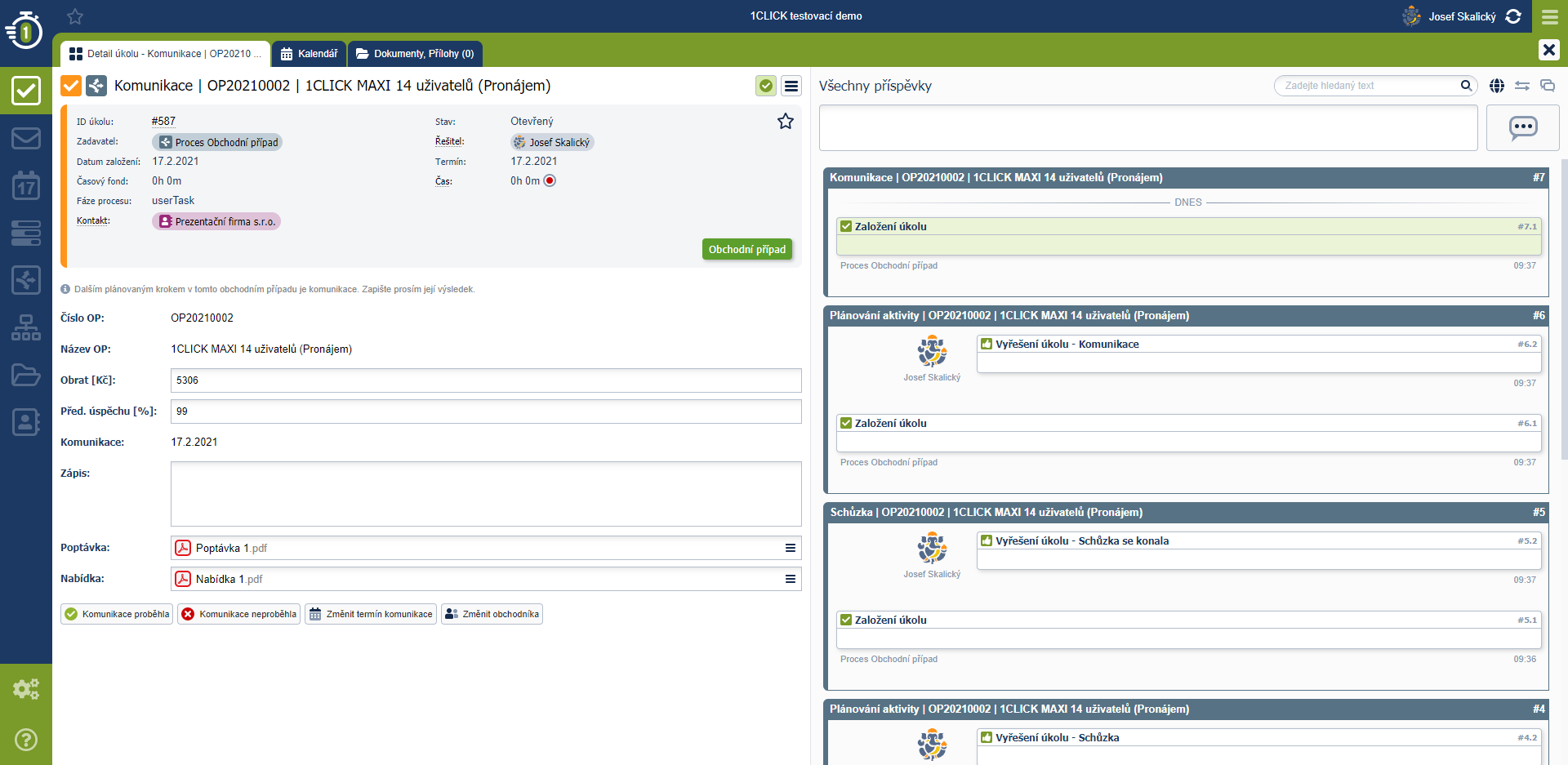1568x765 pixels.
Task: Click the new post text box
Action: pyautogui.click(x=1148, y=128)
